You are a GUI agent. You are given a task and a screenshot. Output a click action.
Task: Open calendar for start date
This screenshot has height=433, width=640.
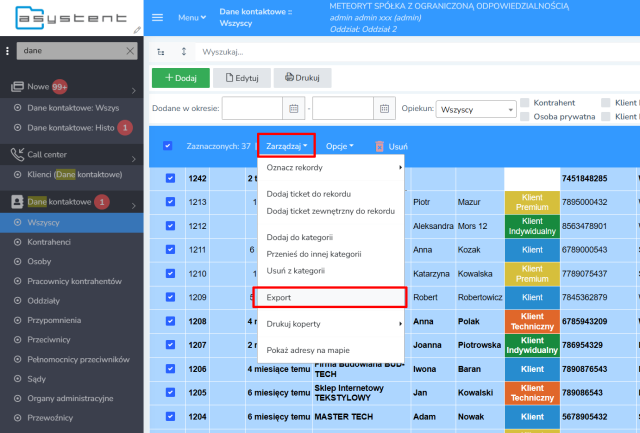[294, 109]
